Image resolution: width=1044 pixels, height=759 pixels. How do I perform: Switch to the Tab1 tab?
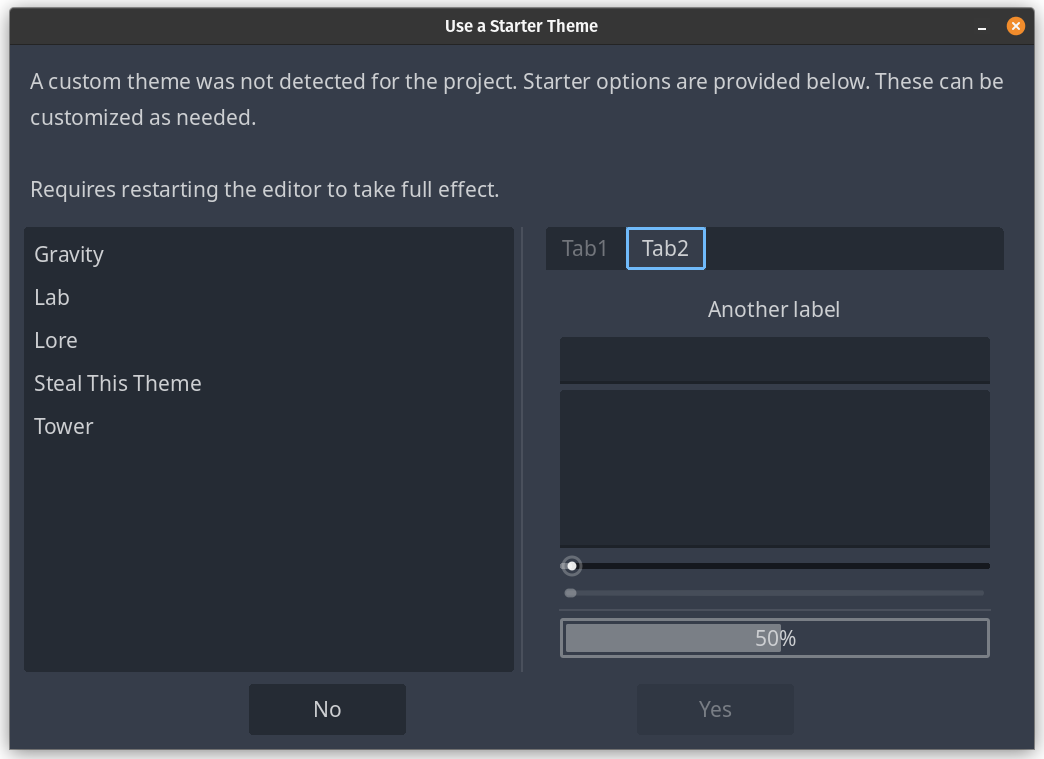[x=585, y=249]
